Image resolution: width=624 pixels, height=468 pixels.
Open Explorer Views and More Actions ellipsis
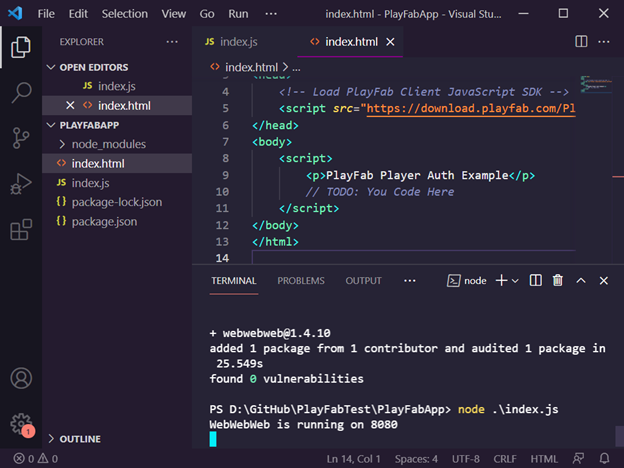click(x=172, y=42)
